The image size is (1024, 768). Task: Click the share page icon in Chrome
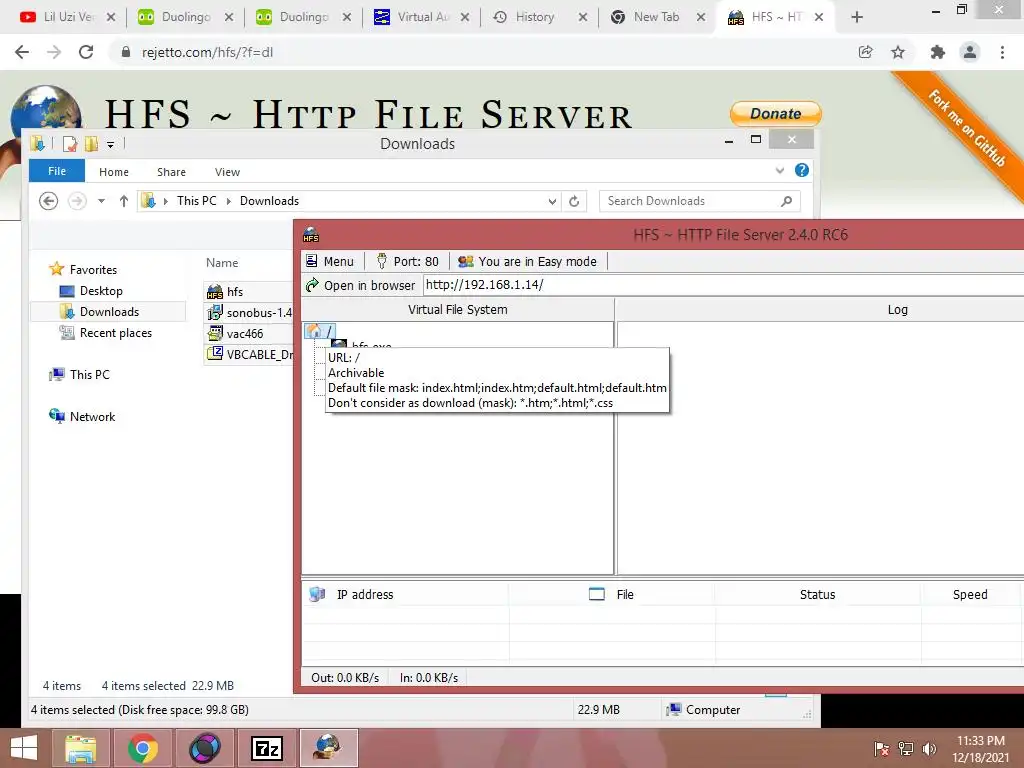[865, 52]
